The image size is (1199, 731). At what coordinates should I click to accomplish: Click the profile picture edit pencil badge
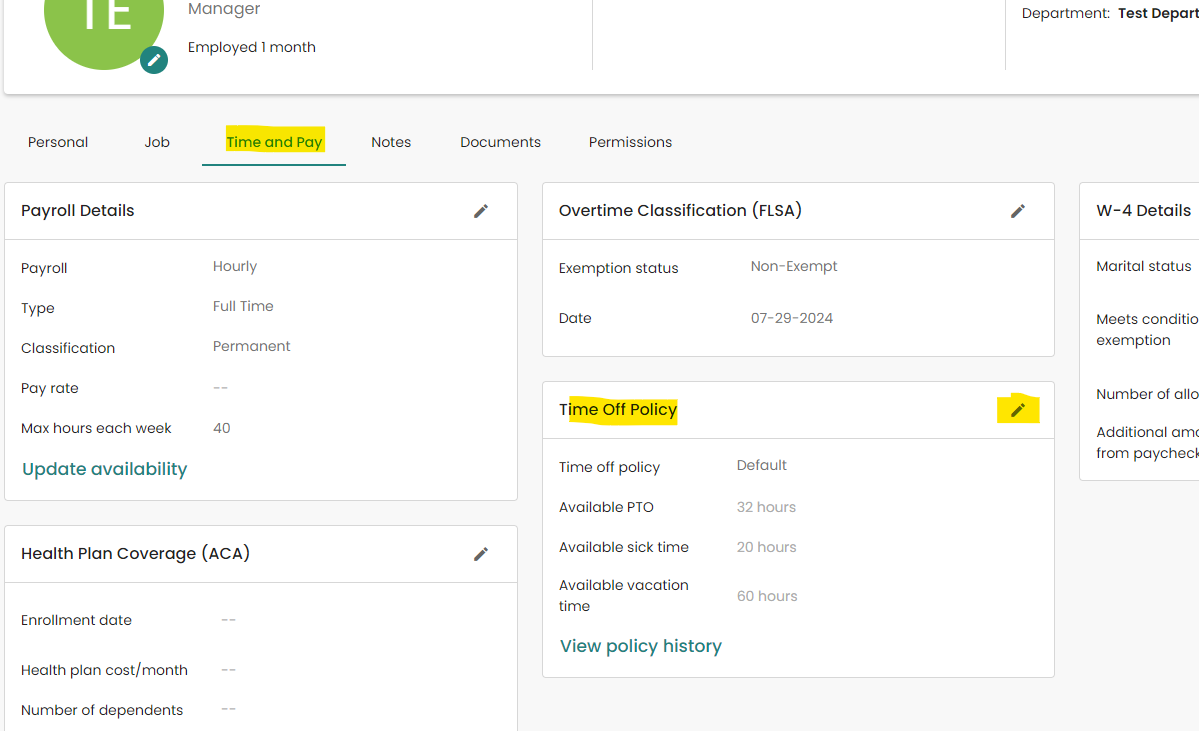(154, 60)
